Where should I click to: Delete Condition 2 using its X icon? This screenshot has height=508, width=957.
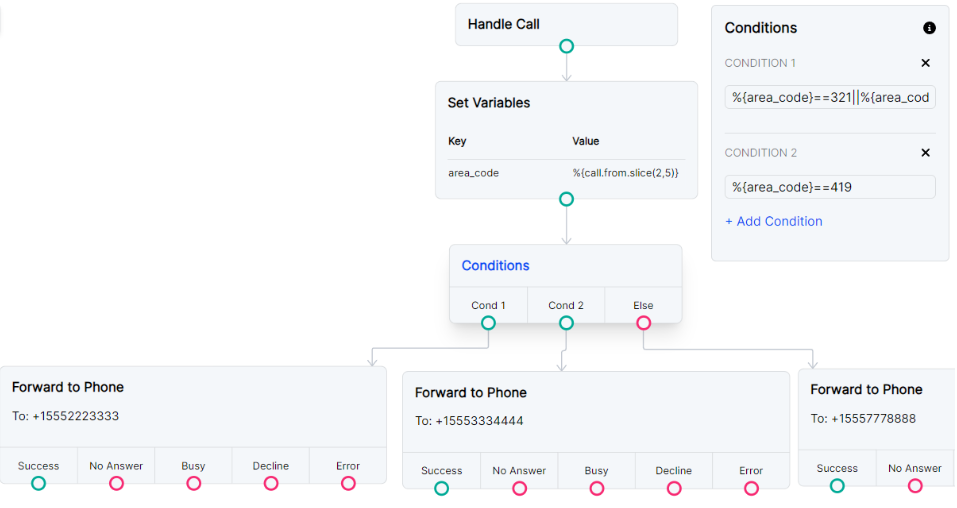(925, 153)
